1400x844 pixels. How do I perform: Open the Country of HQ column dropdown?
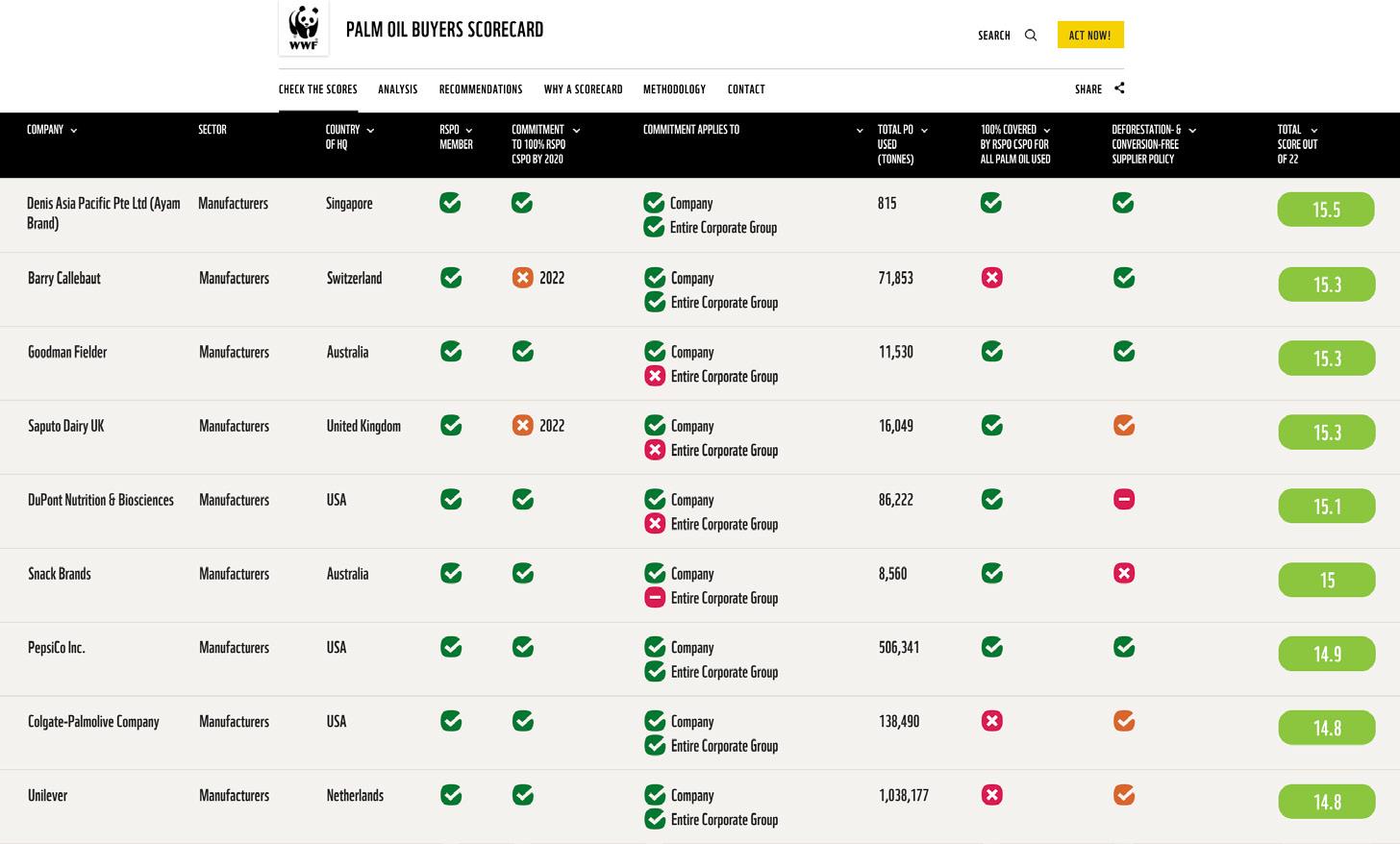pos(370,131)
